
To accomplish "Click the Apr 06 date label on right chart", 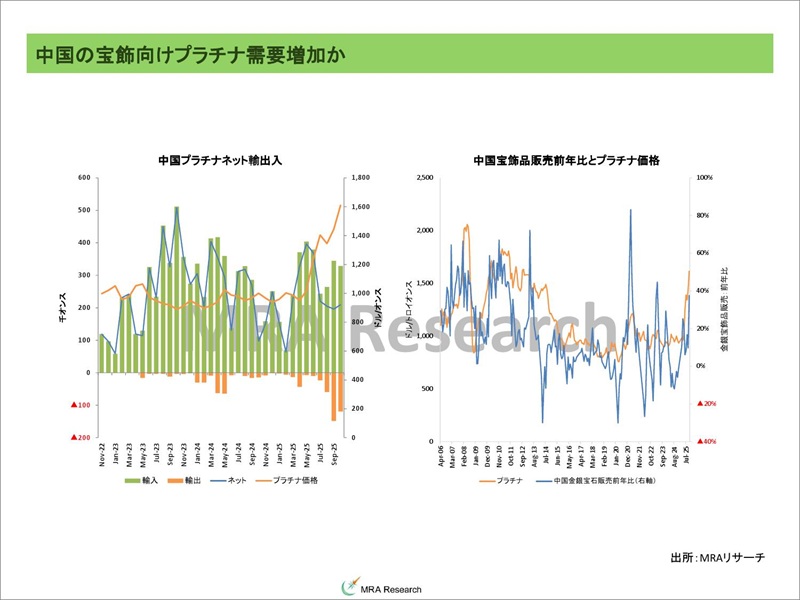I will coord(441,459).
